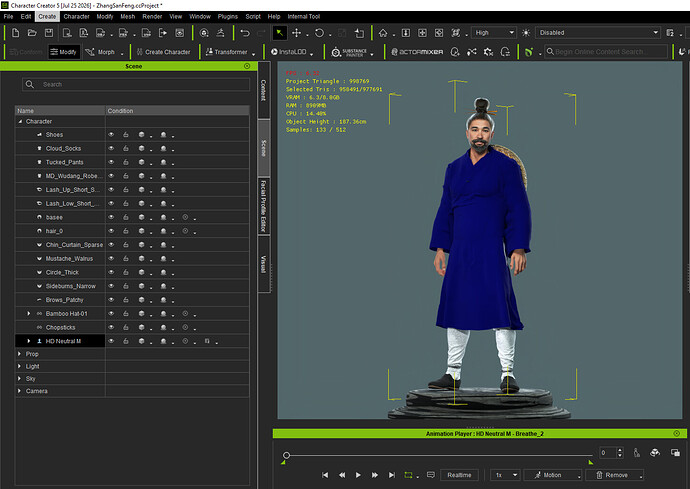The width and height of the screenshot is (690, 489).
Task: Toggle the lock icon for Brows_Patchy
Action: [126, 300]
